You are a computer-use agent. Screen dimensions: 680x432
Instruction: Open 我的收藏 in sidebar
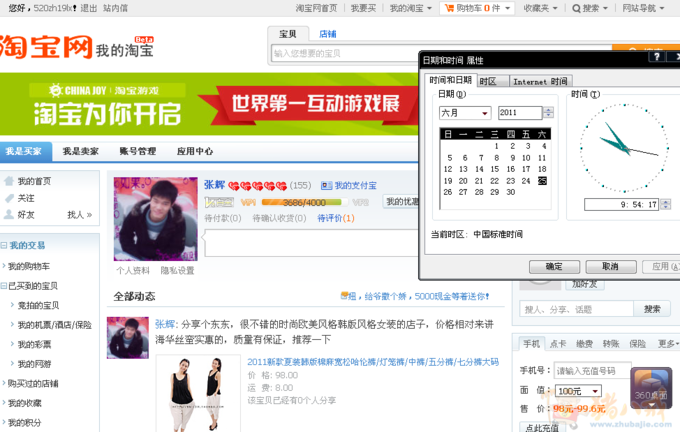pyautogui.click(x=25, y=403)
